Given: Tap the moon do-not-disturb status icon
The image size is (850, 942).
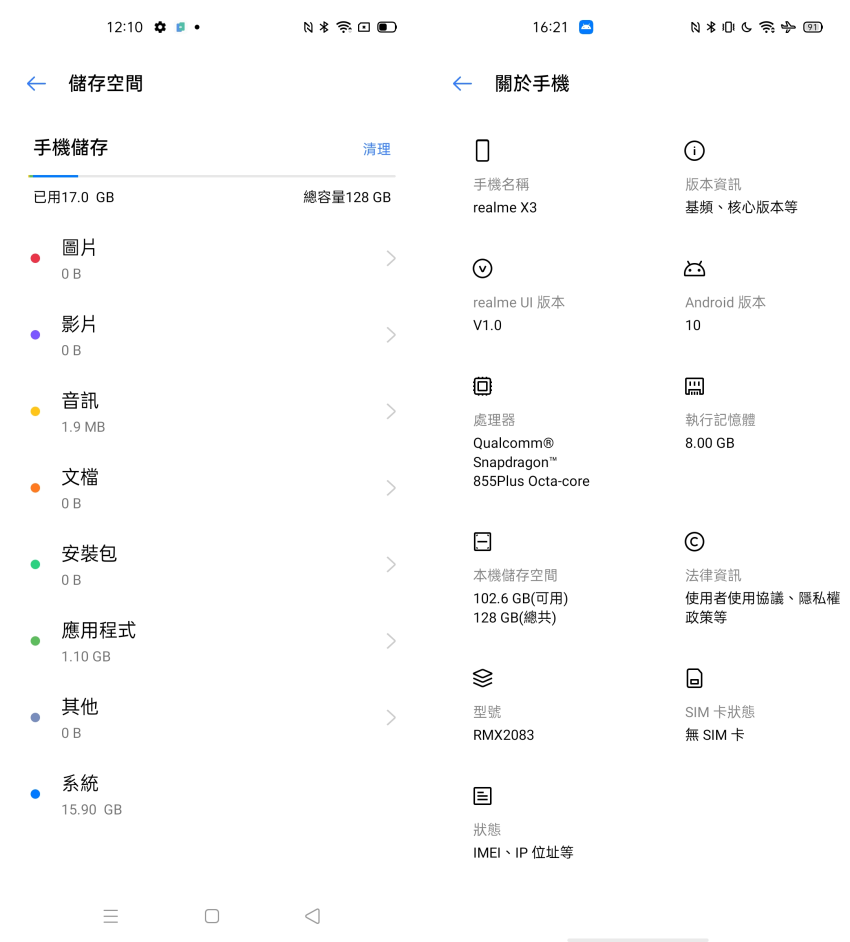Looking at the screenshot, I should (x=747, y=27).
